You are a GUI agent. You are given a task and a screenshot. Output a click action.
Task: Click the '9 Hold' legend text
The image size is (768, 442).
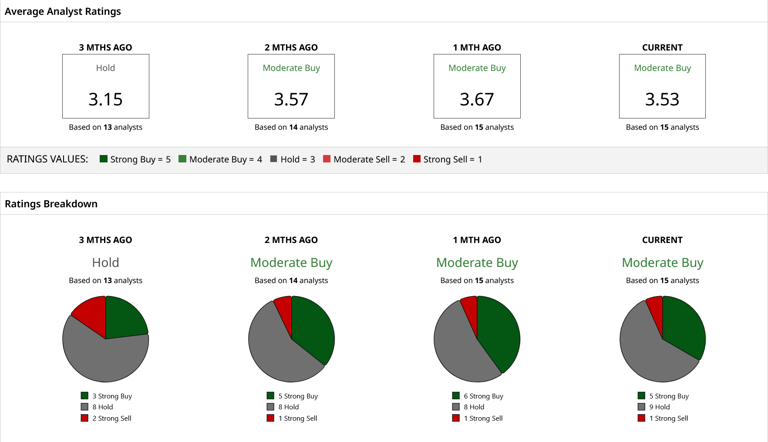660,407
